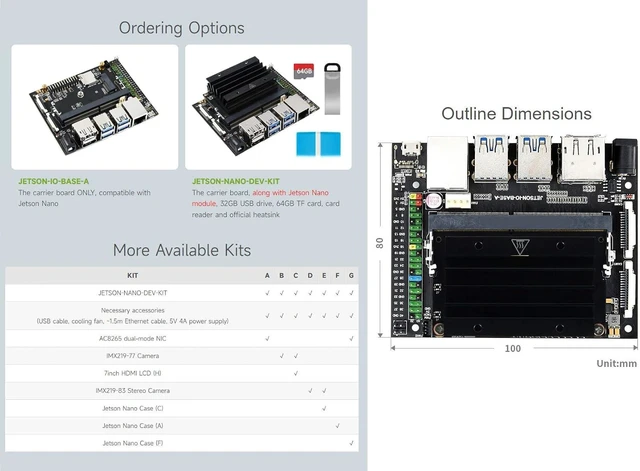The height and width of the screenshot is (471, 640).
Task: Click 7inch HDMI LCD checkmark under column C
Action: coord(296,373)
